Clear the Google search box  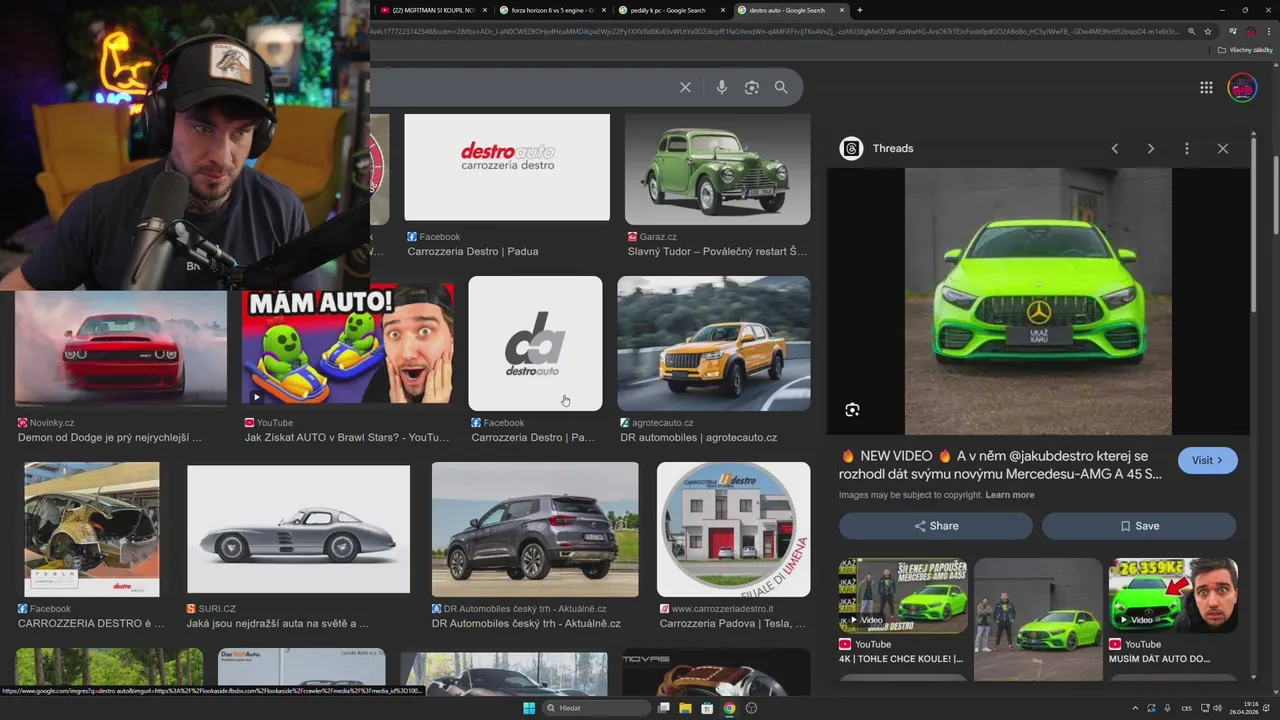point(685,88)
